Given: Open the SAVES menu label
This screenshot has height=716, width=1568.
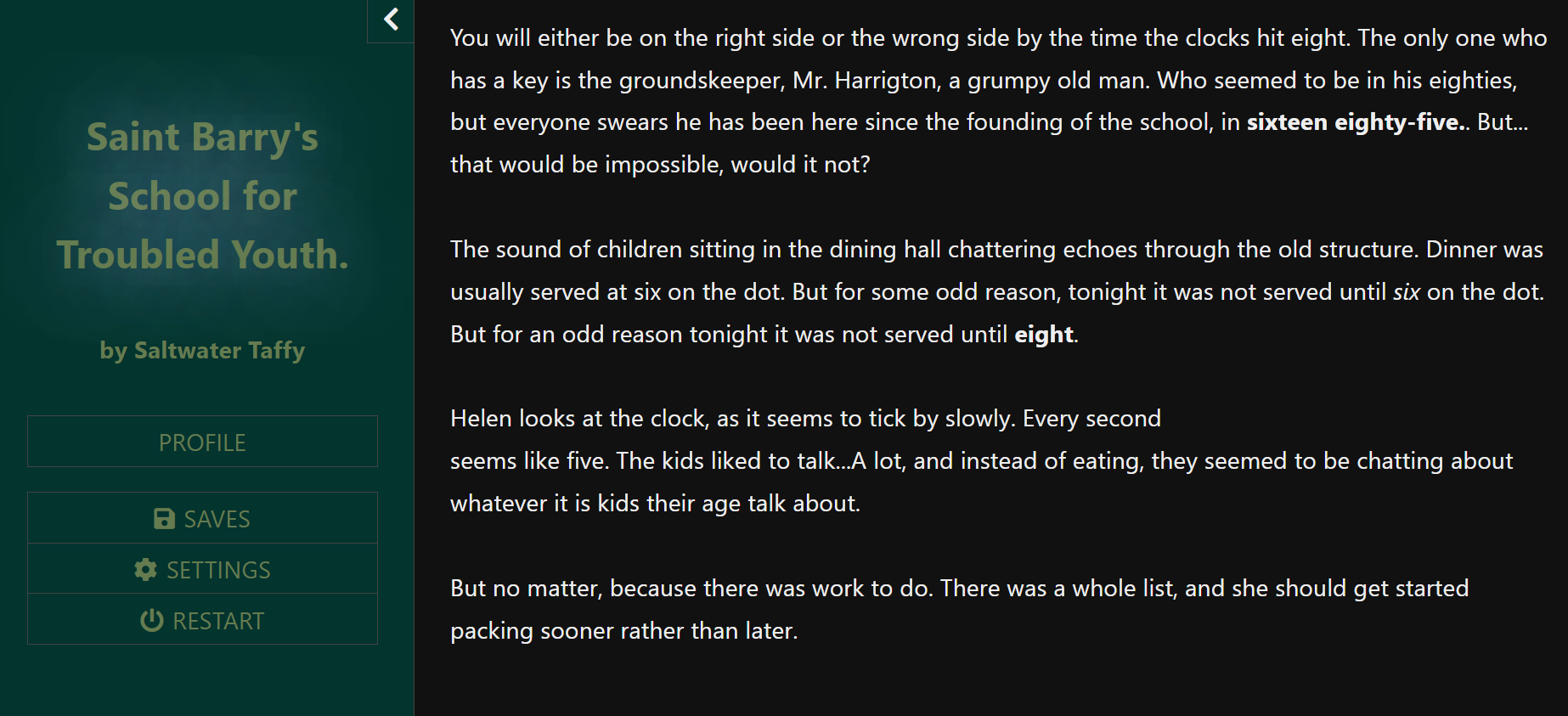Looking at the screenshot, I should coord(217,519).
